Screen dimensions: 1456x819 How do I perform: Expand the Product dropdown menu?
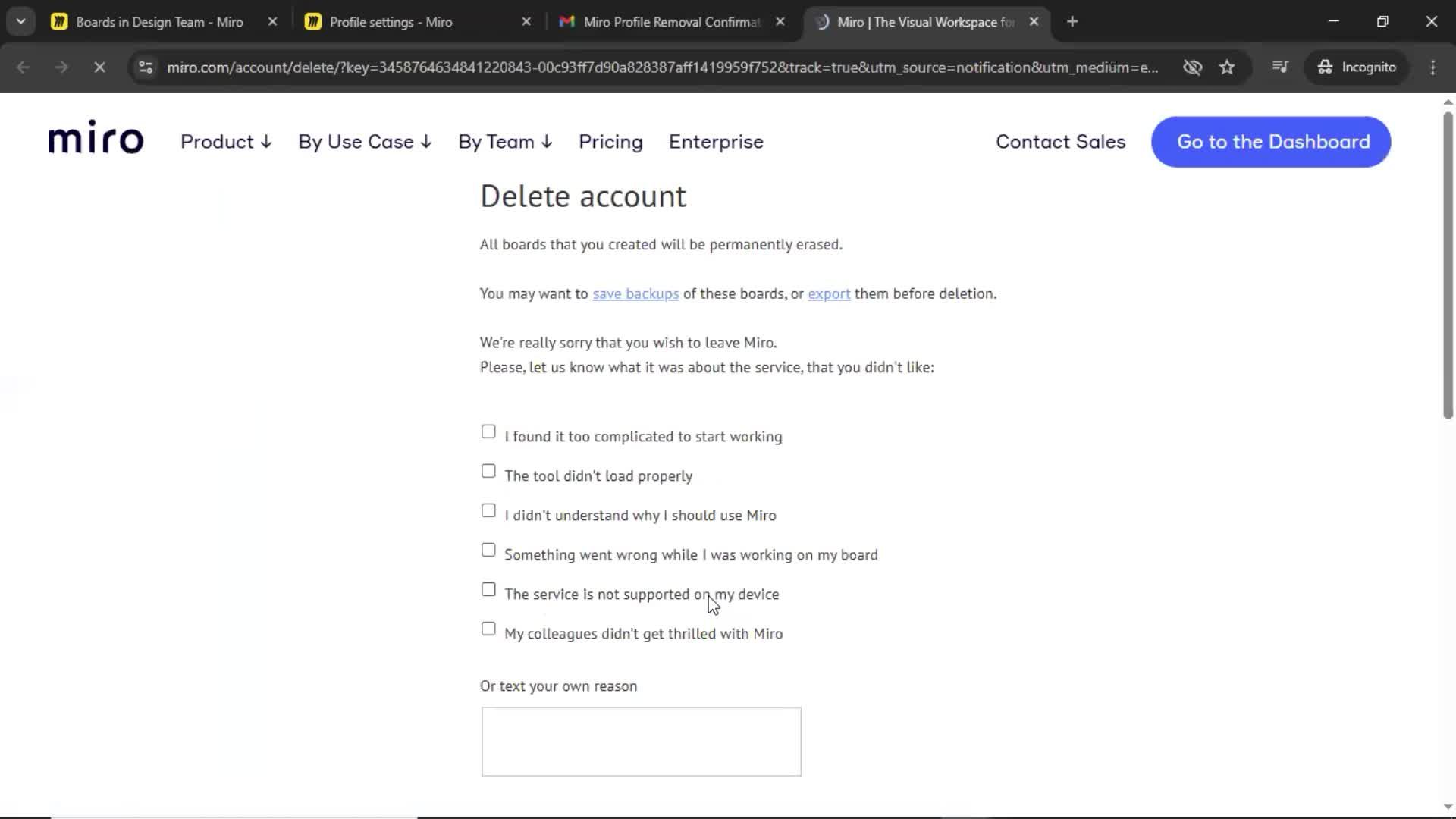pyautogui.click(x=226, y=142)
